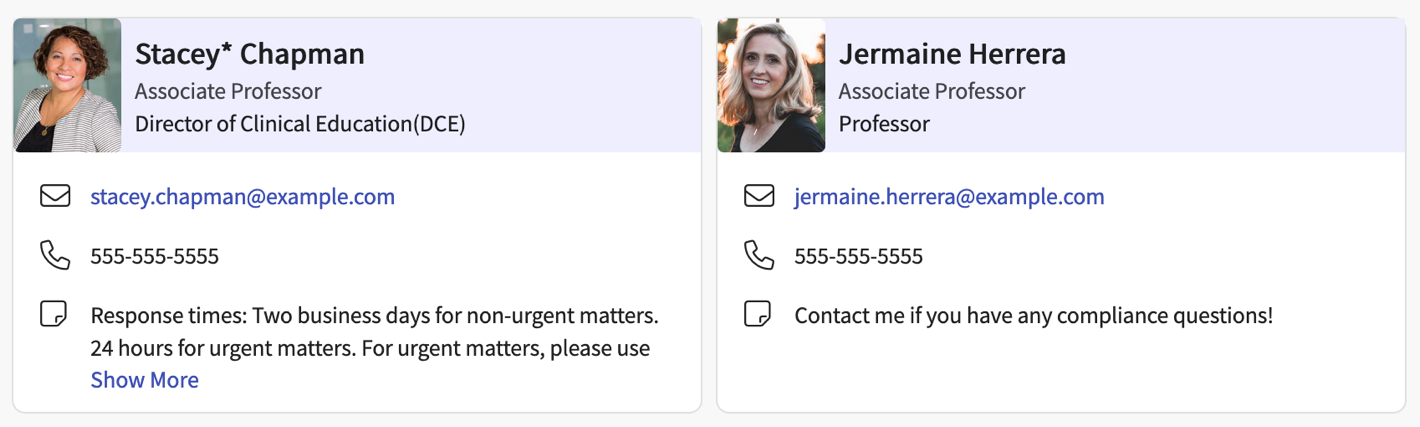Image resolution: width=1420 pixels, height=427 pixels.
Task: Click the note icon beside compliance questions text
Action: 759,315
